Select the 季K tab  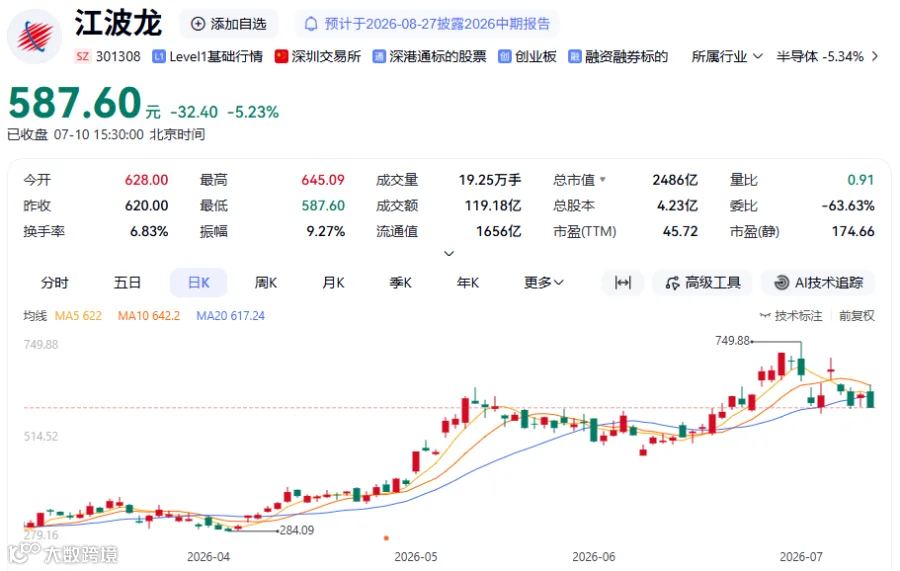(x=400, y=283)
